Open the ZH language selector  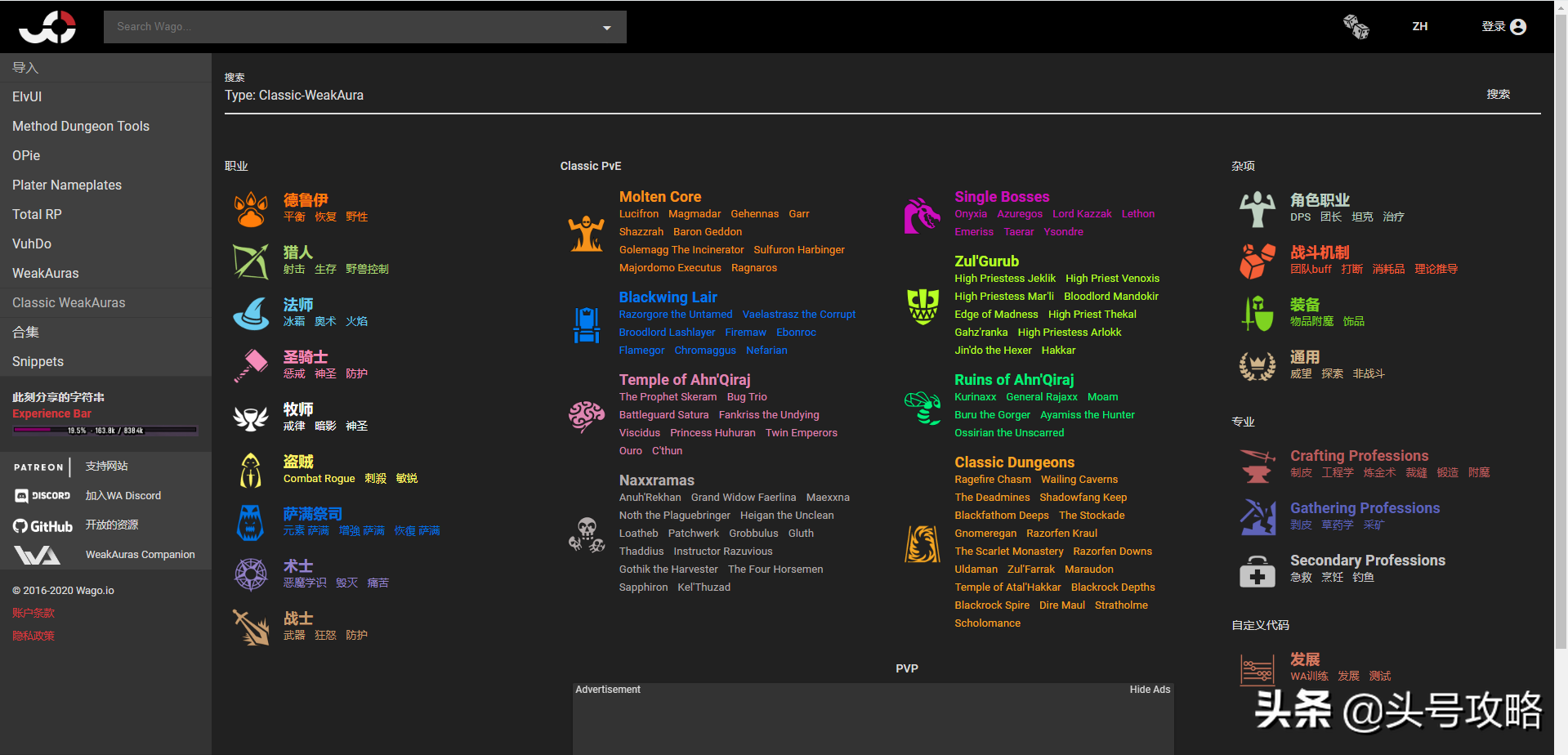point(1419,27)
